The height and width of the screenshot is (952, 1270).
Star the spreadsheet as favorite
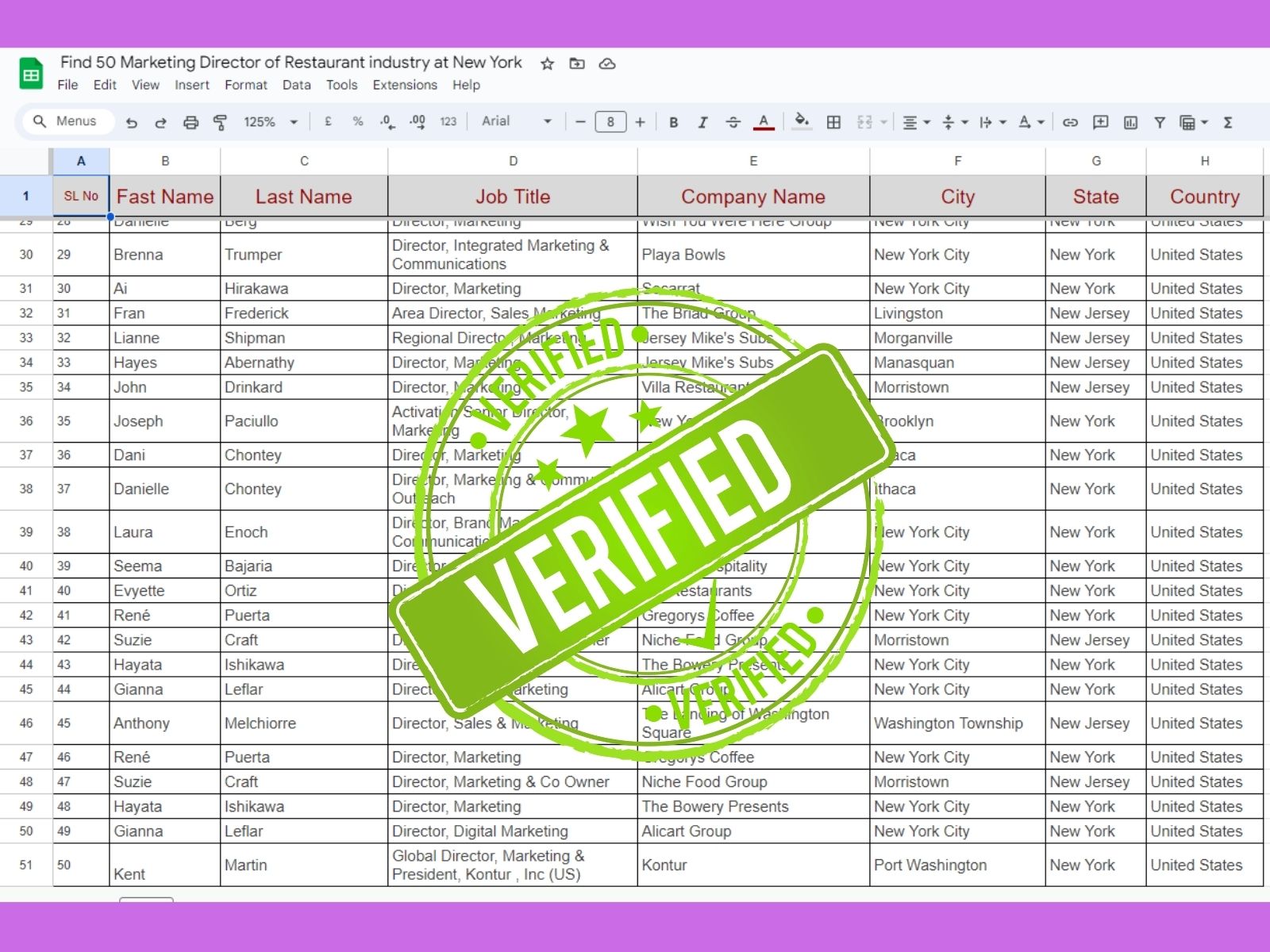pos(545,63)
